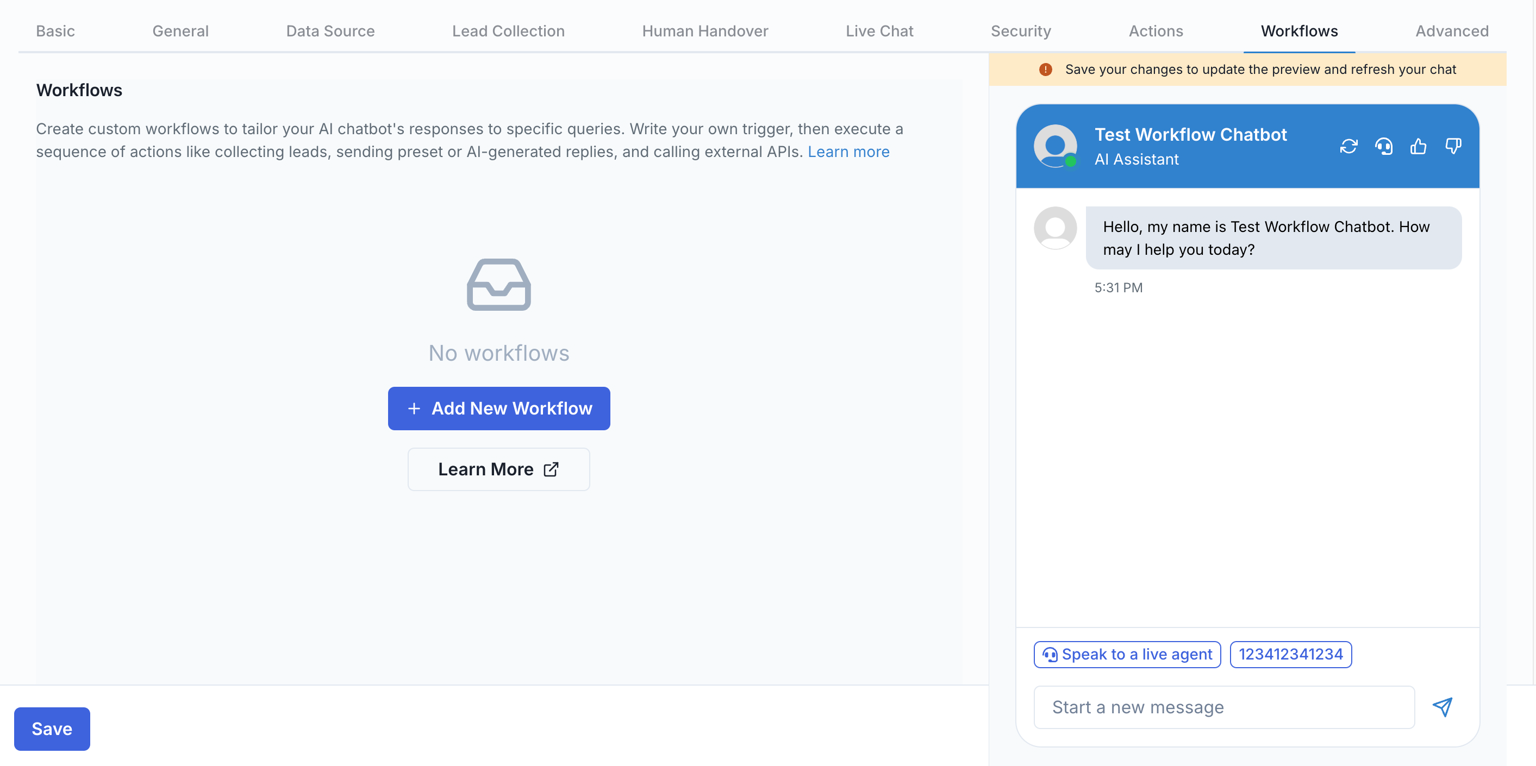
Task: Click Add New Workflow button
Action: (499, 409)
